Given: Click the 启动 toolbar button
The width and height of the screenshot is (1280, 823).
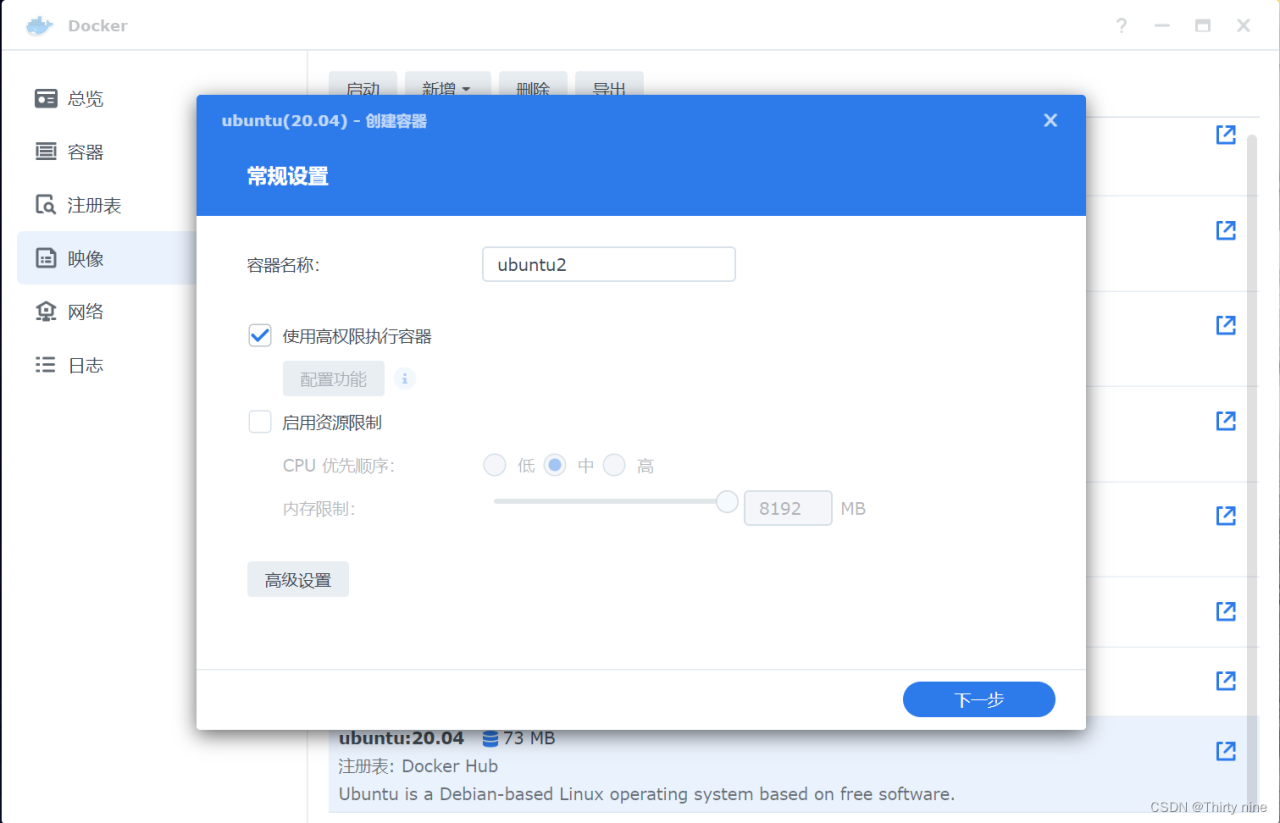Looking at the screenshot, I should (x=362, y=89).
